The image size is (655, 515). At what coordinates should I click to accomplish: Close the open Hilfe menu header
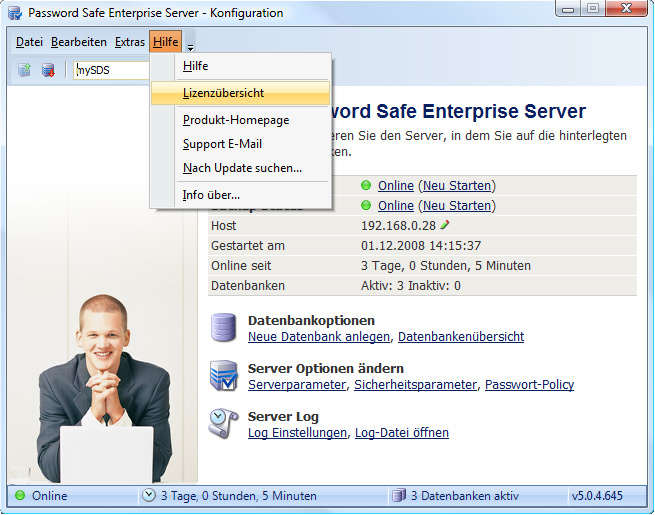click(x=165, y=42)
